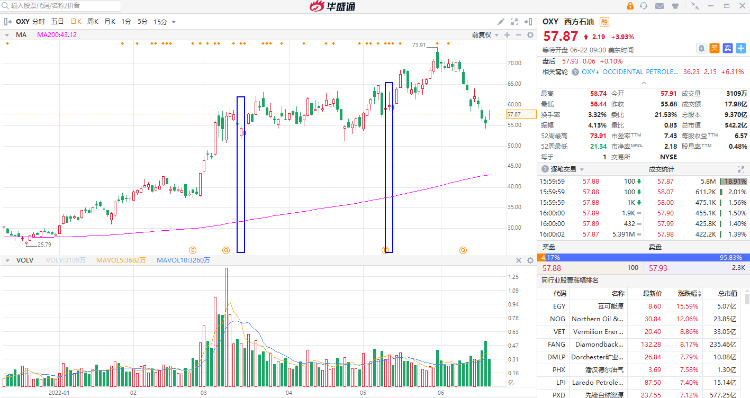Click the 57.87 current price tag on axis
750x398 pixels.
pos(521,114)
